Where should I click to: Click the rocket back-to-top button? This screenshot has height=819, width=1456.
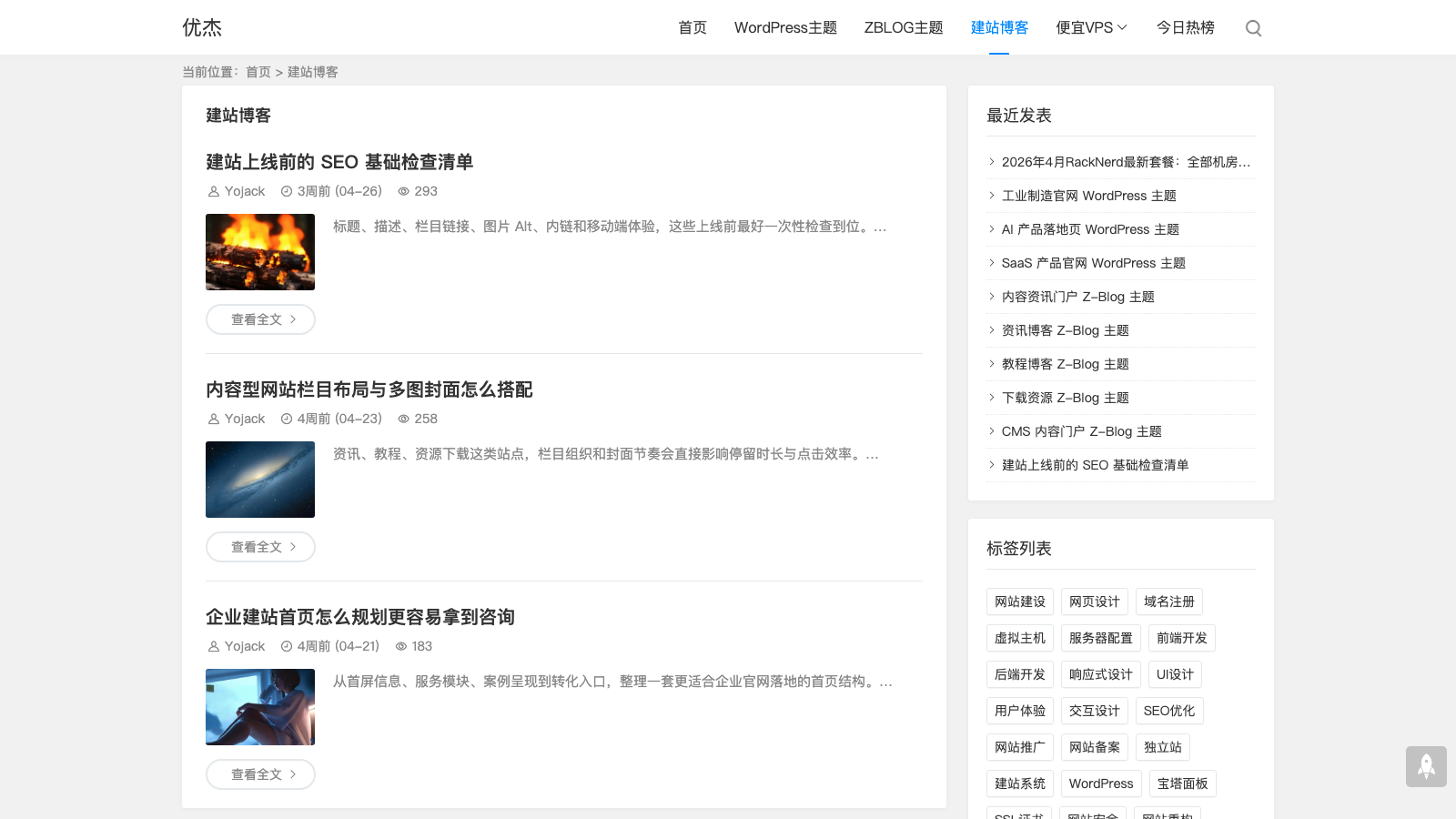click(1426, 766)
